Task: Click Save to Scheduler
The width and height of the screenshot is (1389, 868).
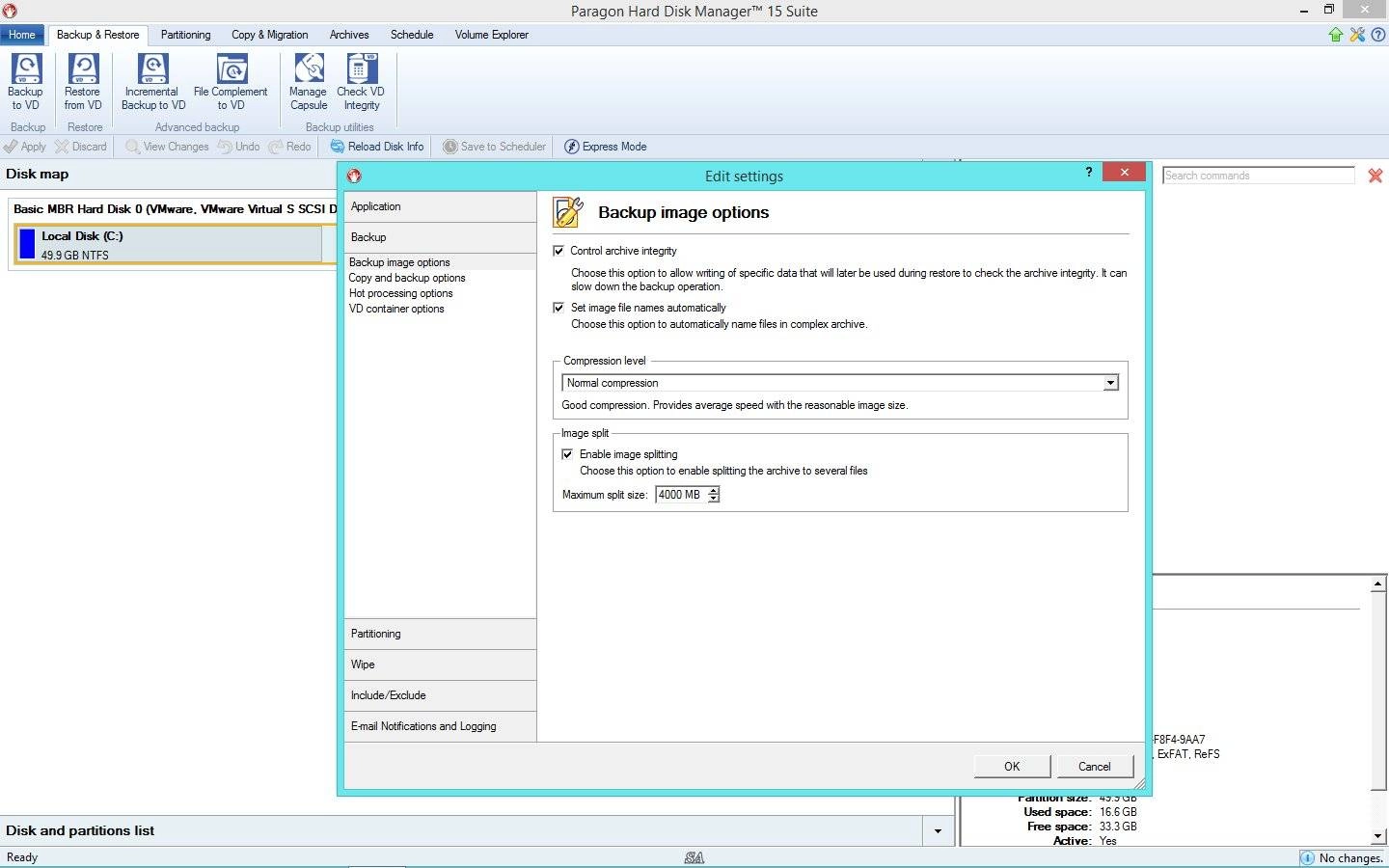Action: coord(494,147)
